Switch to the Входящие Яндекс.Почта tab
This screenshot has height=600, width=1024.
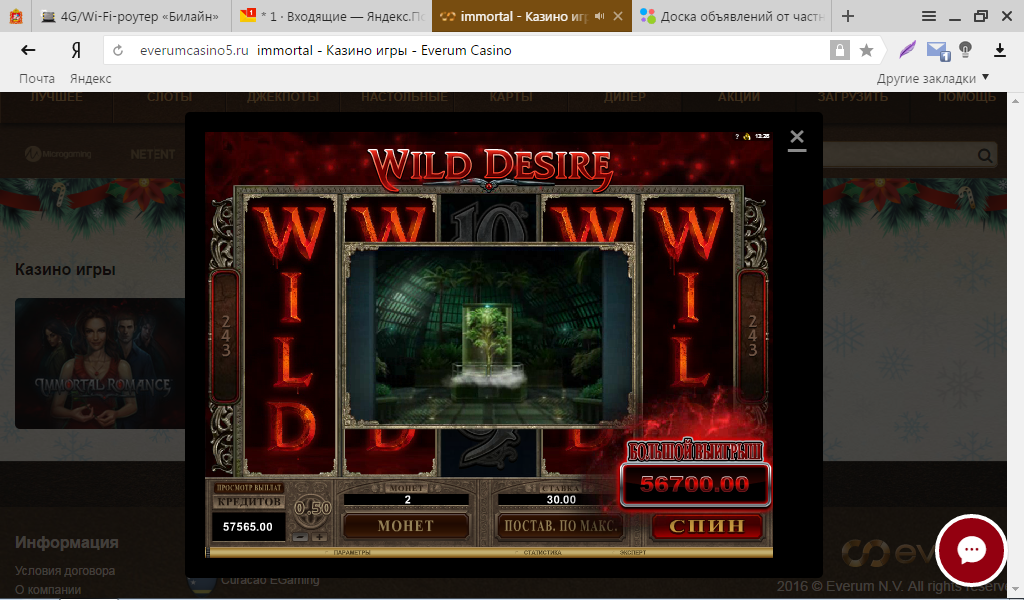click(x=332, y=16)
